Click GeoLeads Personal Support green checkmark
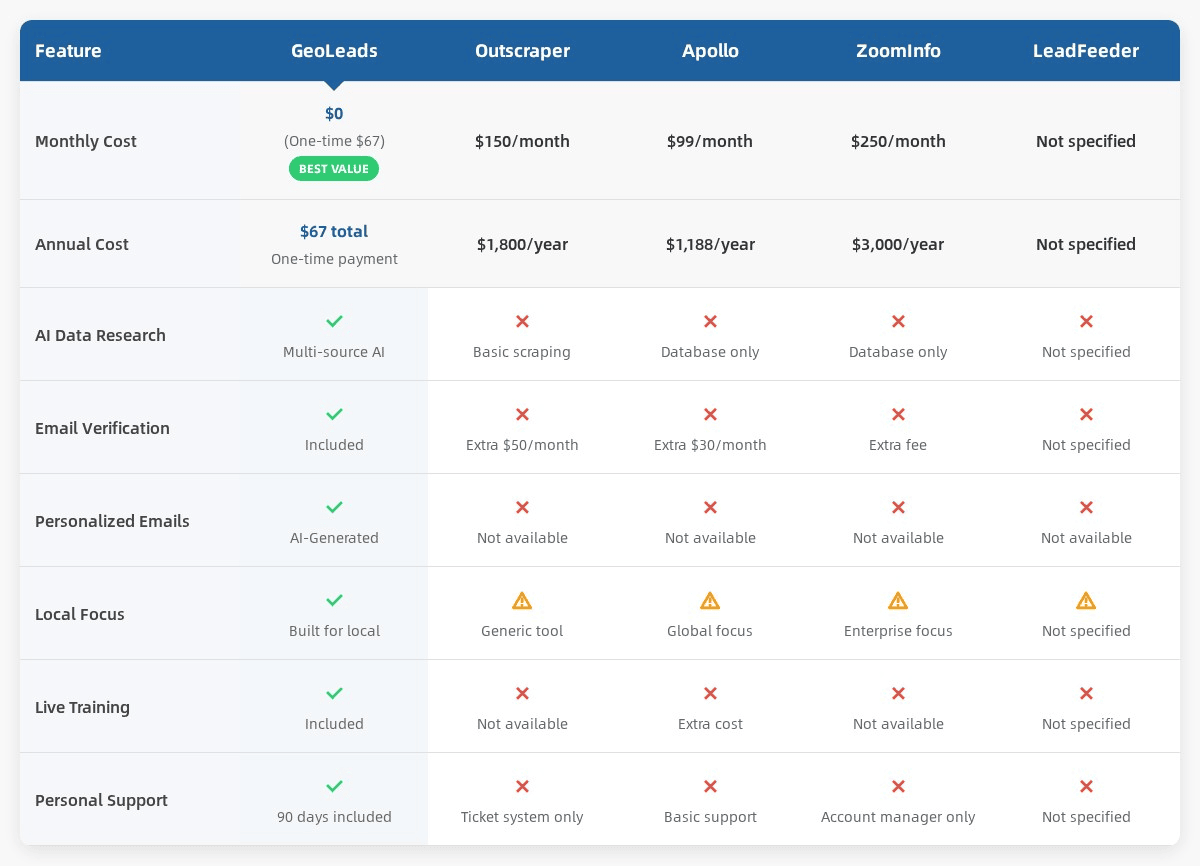Viewport: 1200px width, 866px height. (334, 786)
